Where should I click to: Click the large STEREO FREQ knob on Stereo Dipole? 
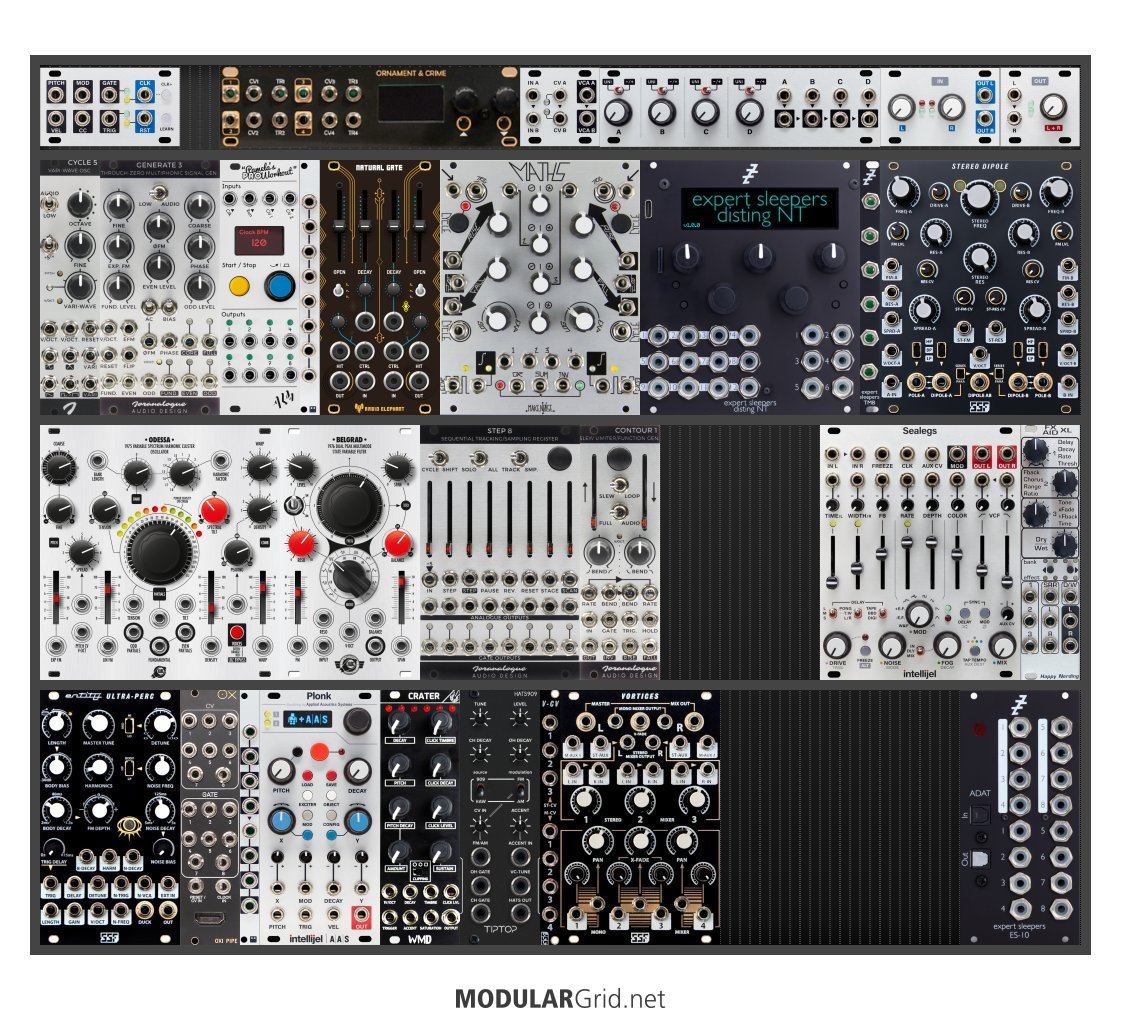coord(979,197)
